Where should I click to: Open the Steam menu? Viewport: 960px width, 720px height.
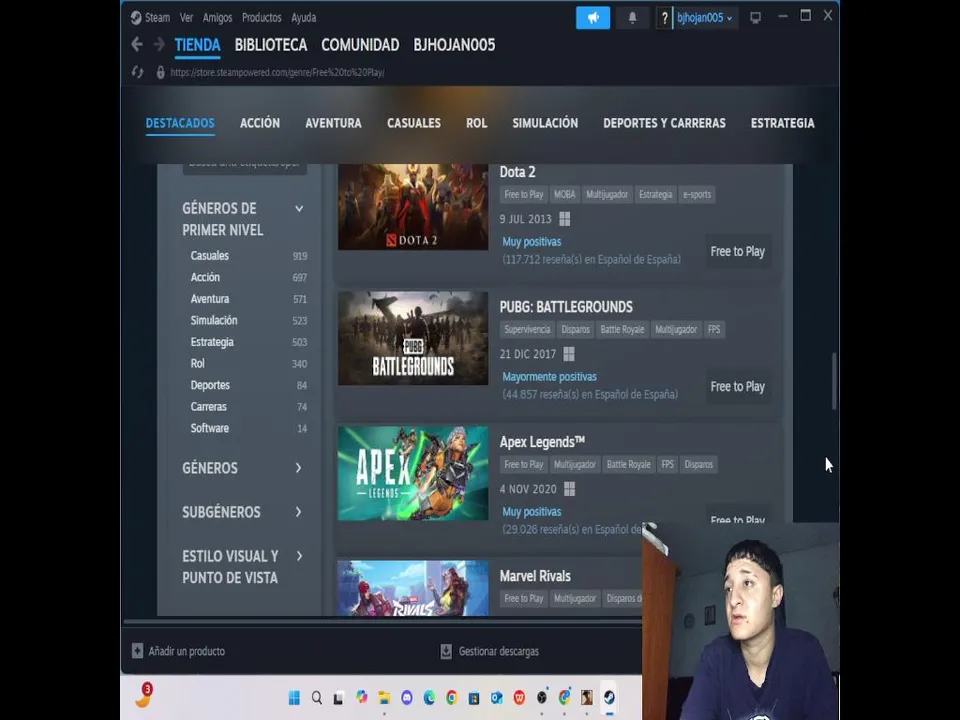(157, 18)
